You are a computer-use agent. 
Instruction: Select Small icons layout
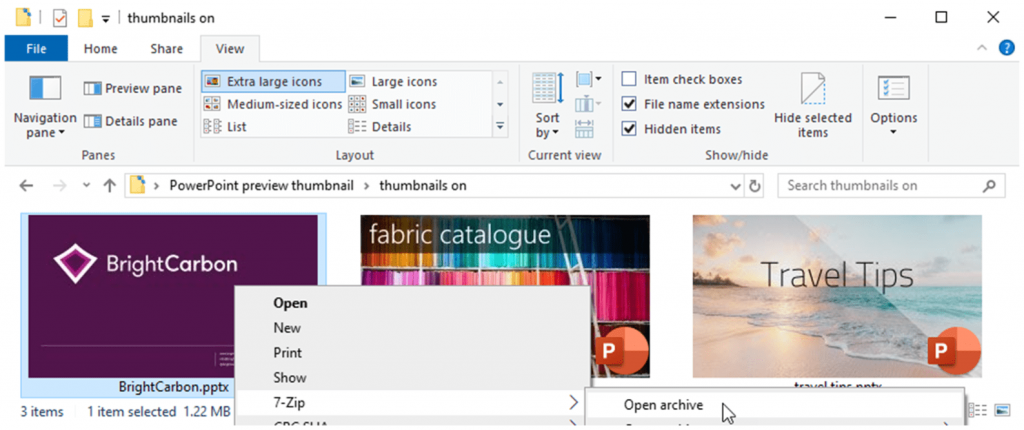pos(392,104)
